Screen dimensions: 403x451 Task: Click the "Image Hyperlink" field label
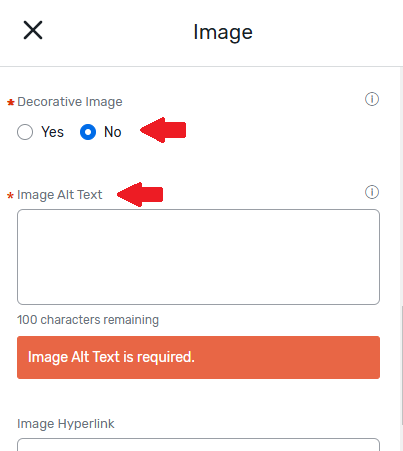pos(66,424)
